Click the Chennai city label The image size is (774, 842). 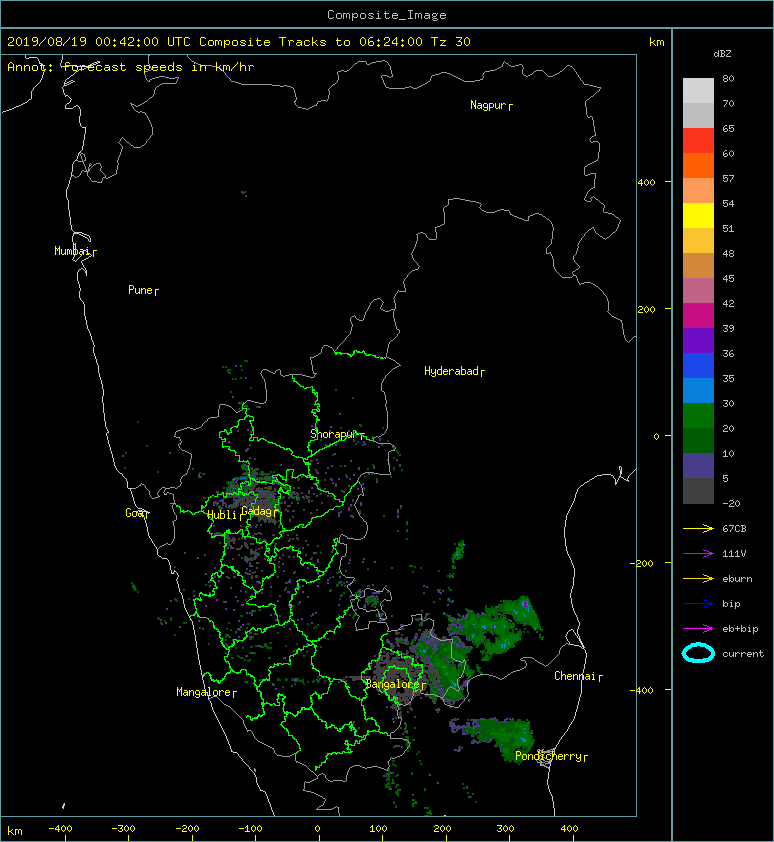(575, 676)
